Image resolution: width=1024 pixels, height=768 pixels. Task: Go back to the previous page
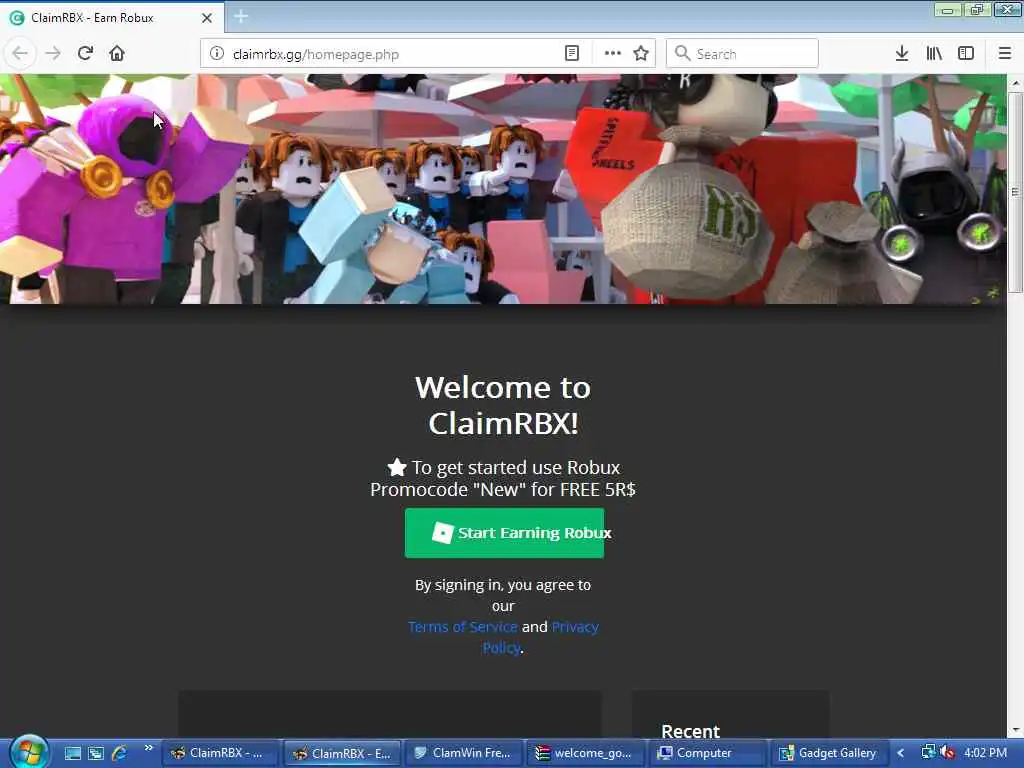pos(20,54)
